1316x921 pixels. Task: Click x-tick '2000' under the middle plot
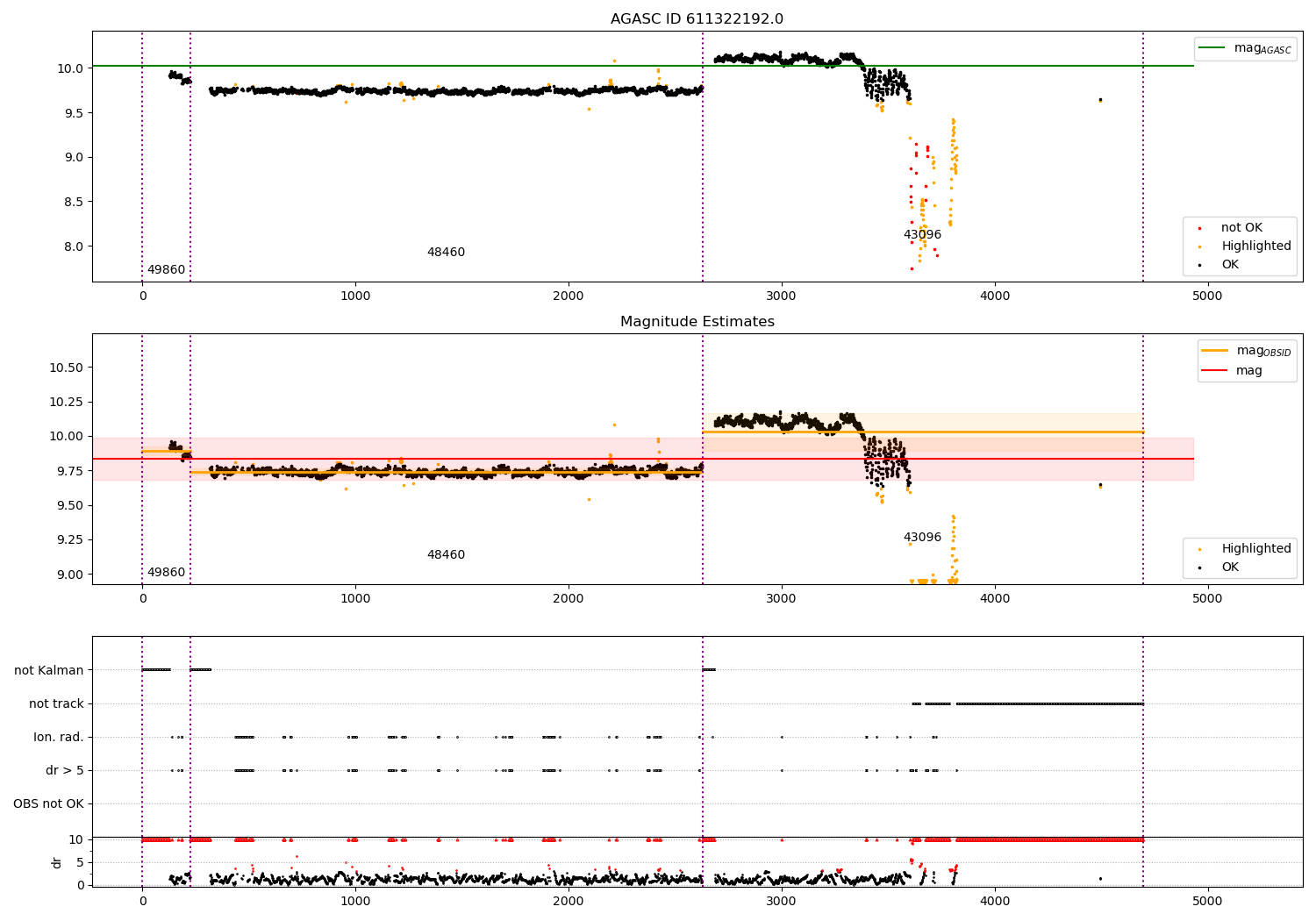tap(569, 599)
